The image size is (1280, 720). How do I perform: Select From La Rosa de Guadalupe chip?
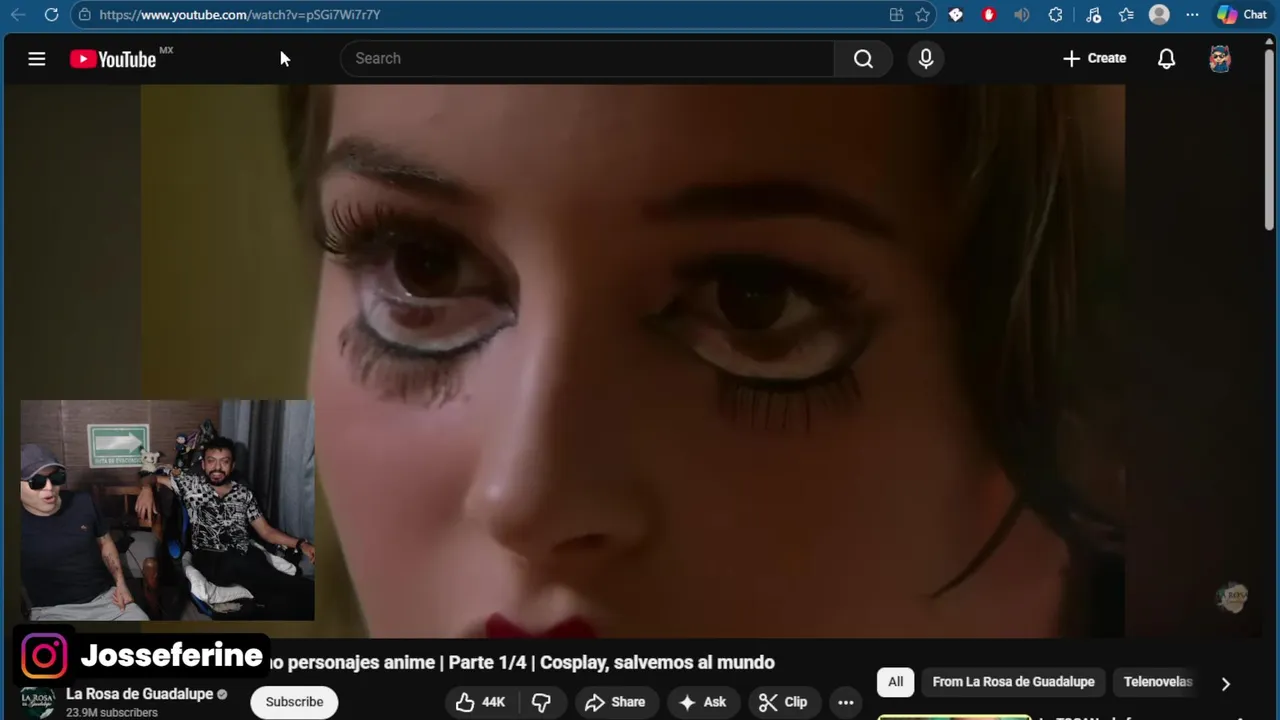pos(1013,682)
